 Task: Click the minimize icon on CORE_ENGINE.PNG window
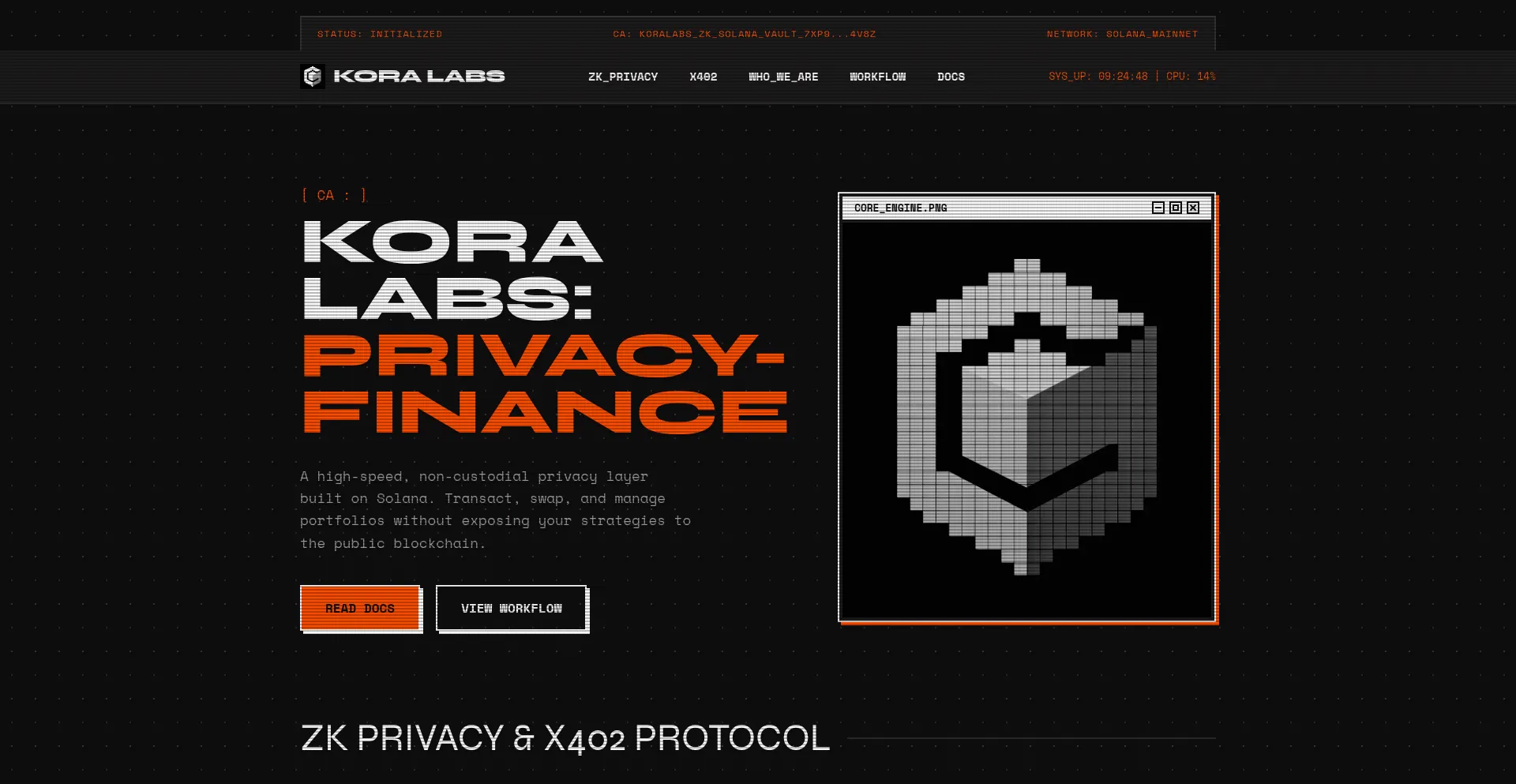click(1158, 208)
